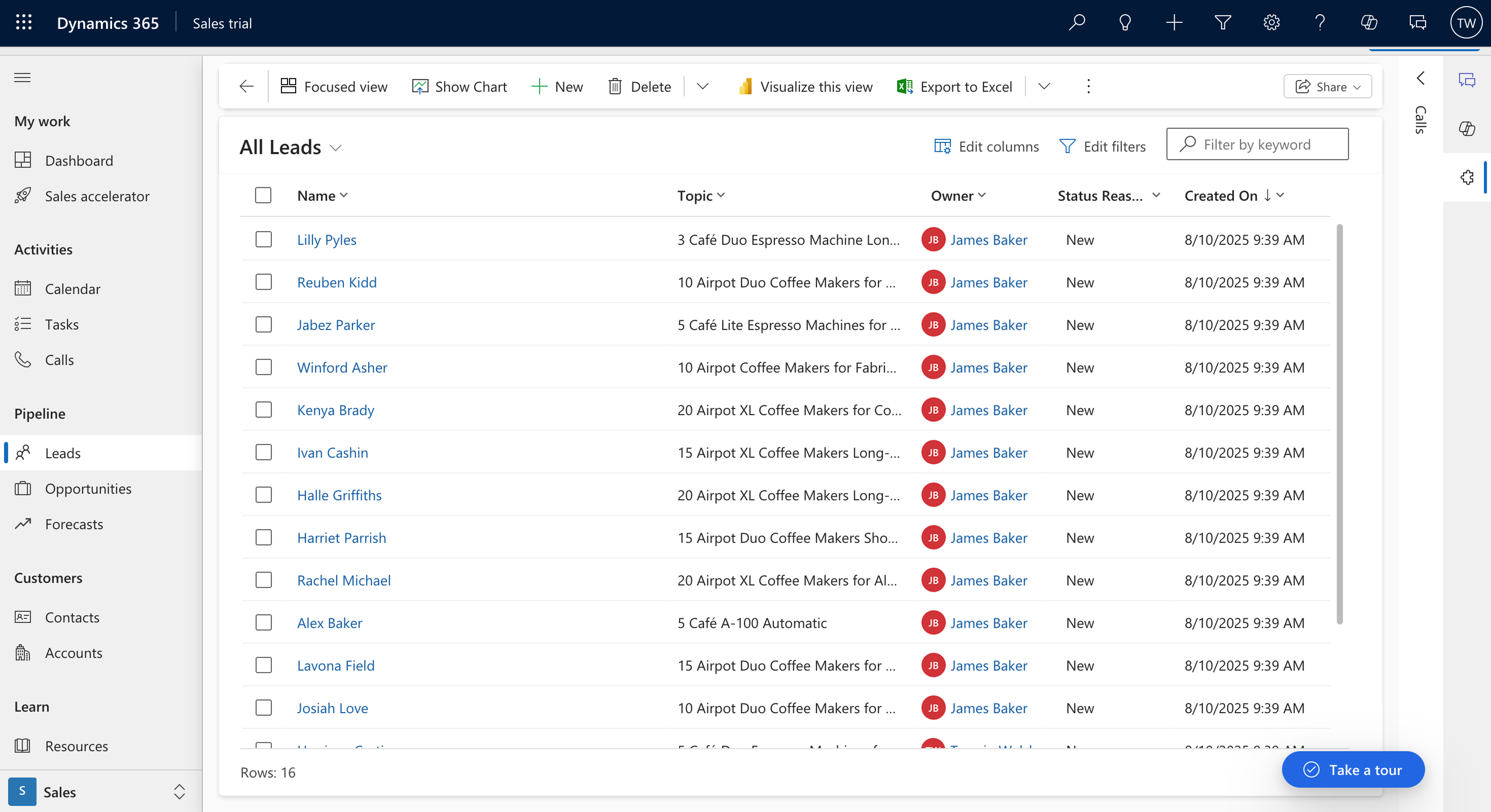Check the Lilly Pyles row checkbox

pos(264,239)
